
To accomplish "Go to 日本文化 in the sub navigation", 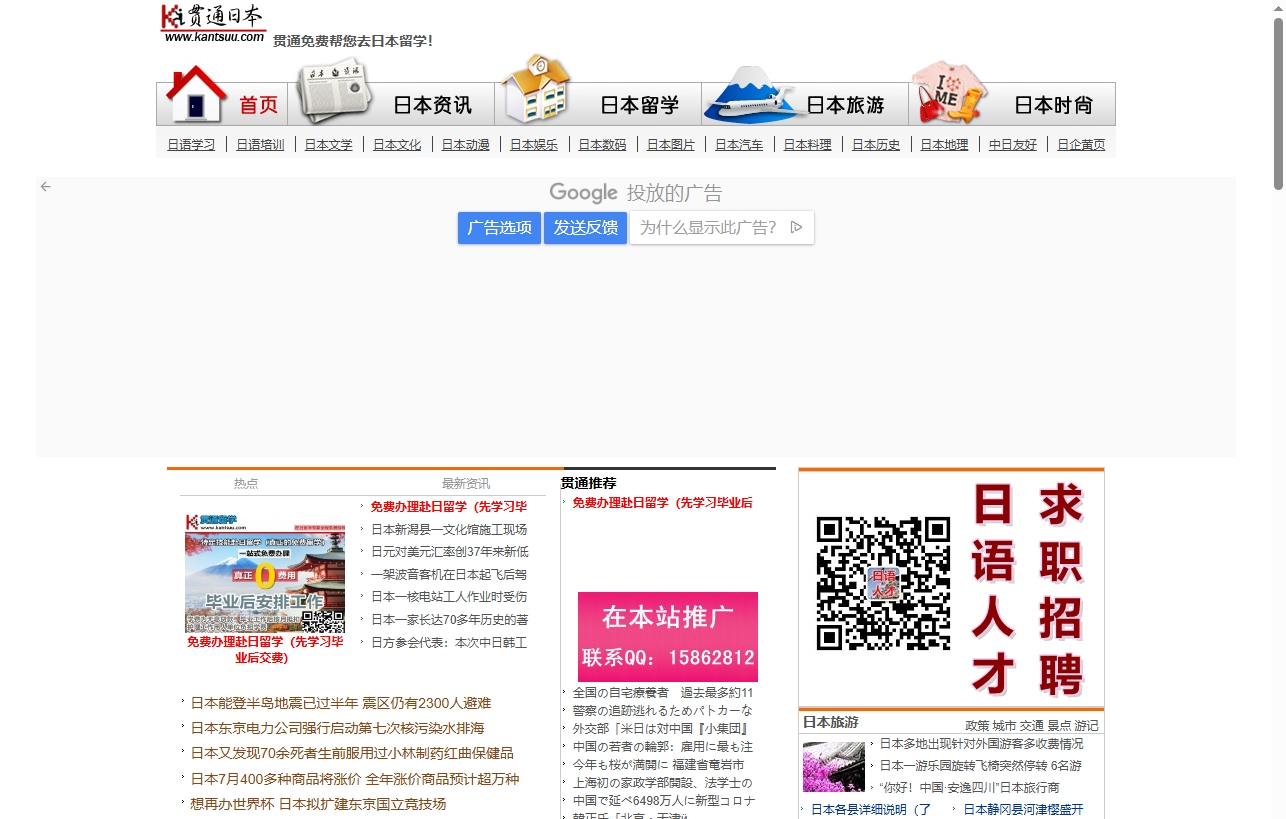I will tap(397, 144).
